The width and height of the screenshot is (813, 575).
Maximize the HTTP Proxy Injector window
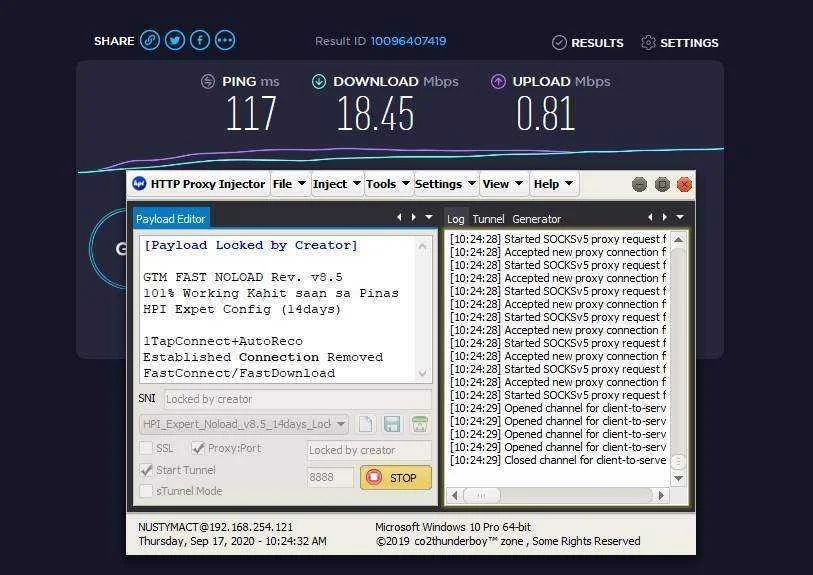point(662,185)
